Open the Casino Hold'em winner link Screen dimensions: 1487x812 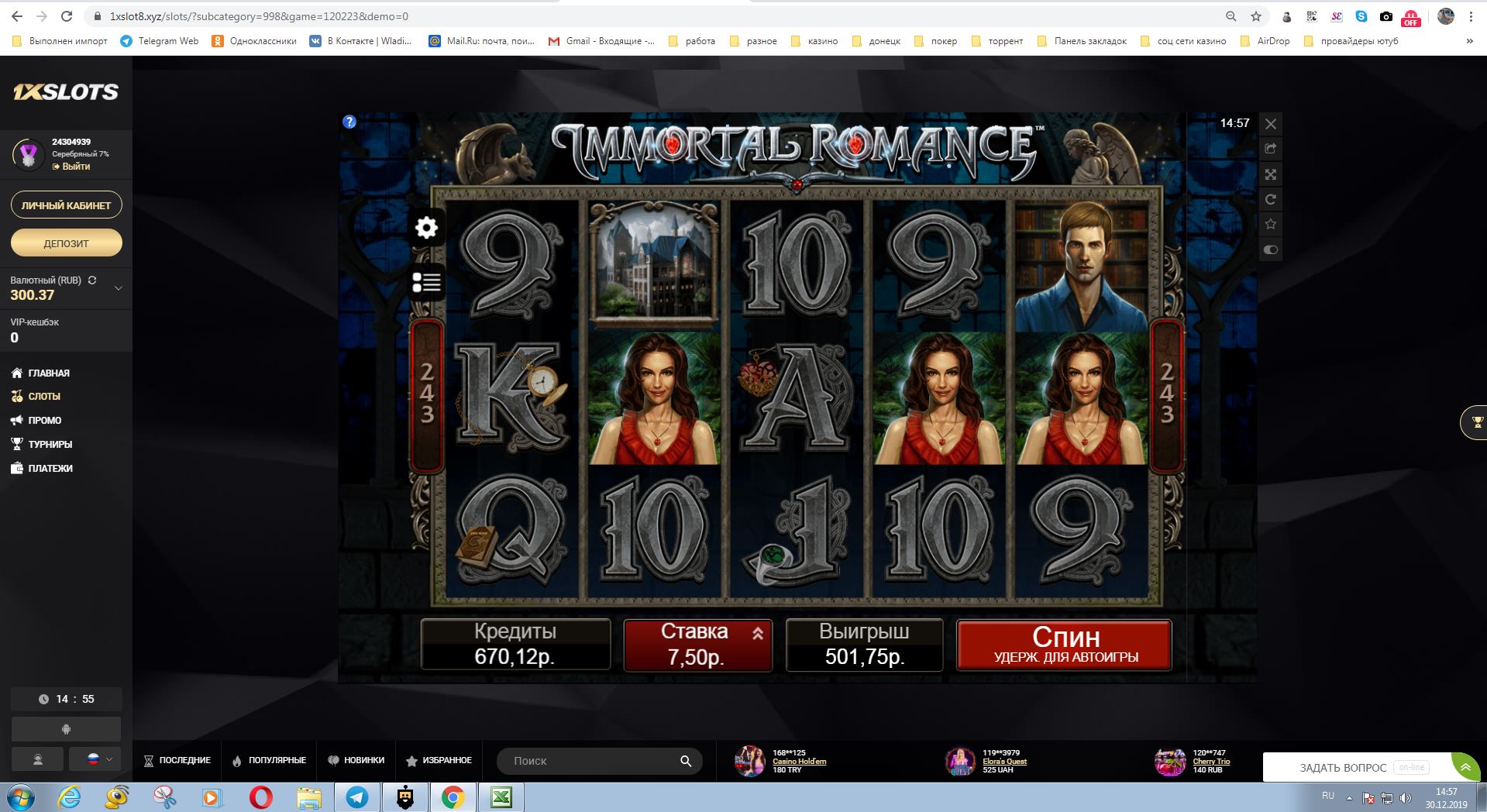click(x=800, y=761)
